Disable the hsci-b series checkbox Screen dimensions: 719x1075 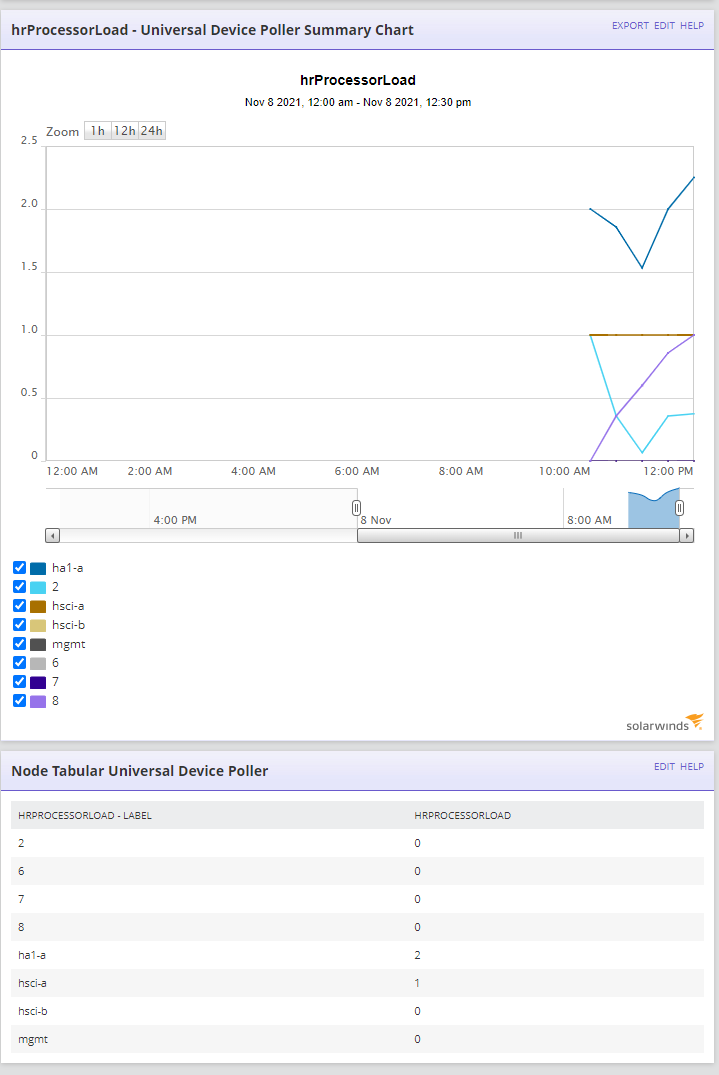[x=19, y=625]
